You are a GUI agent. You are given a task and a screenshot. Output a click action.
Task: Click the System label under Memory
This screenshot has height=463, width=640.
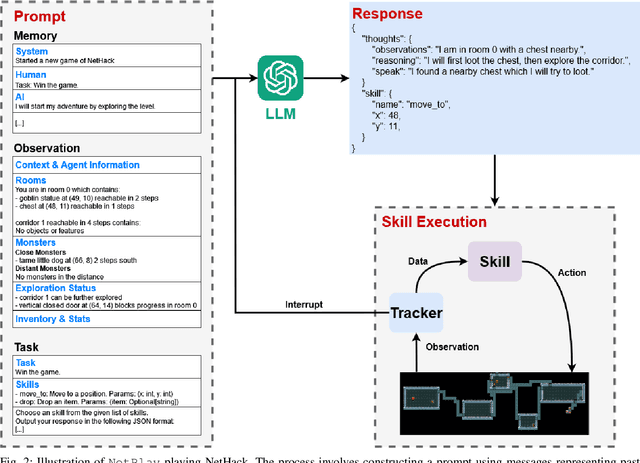click(32, 51)
